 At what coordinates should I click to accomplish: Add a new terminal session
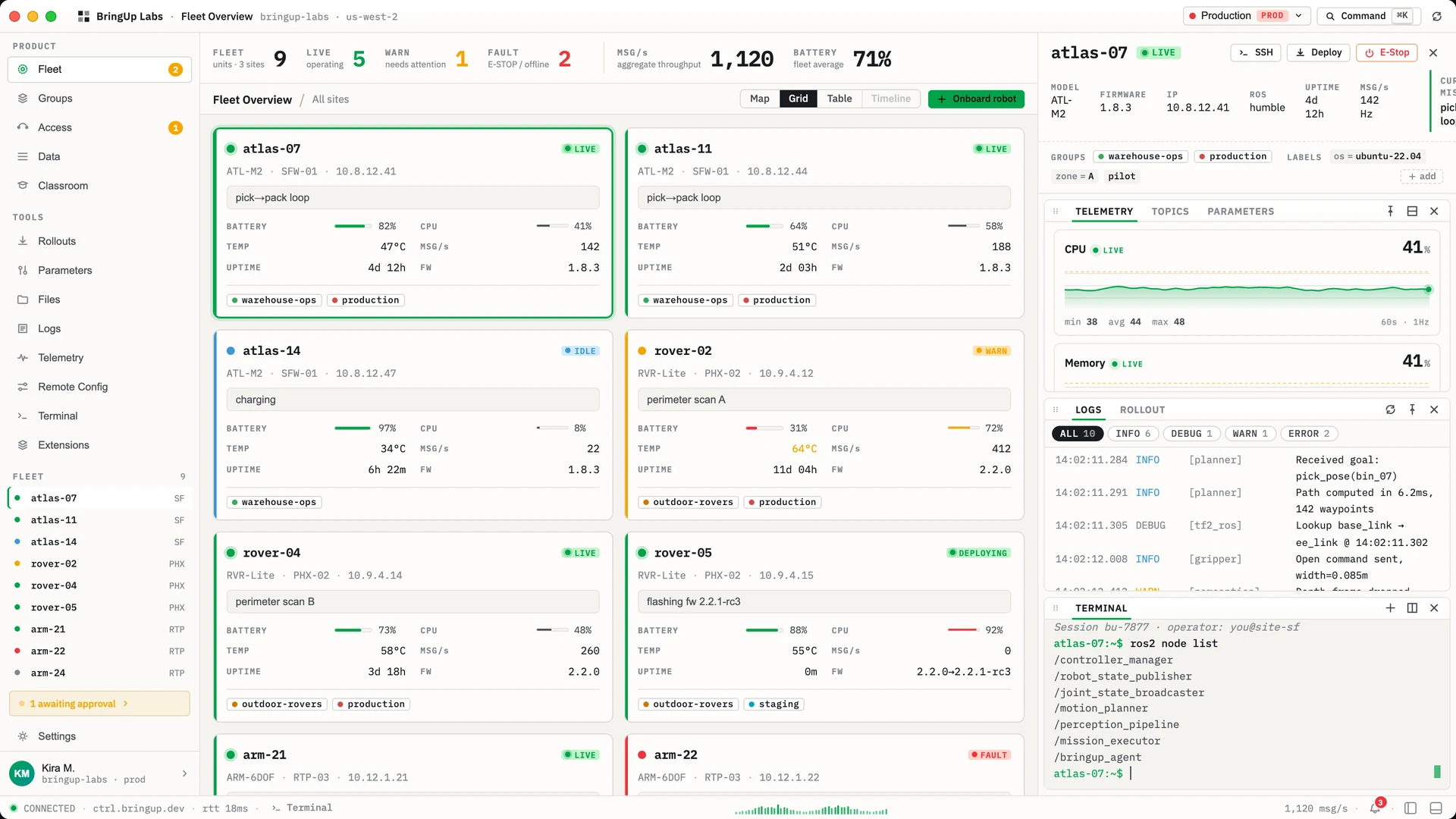coord(1390,608)
